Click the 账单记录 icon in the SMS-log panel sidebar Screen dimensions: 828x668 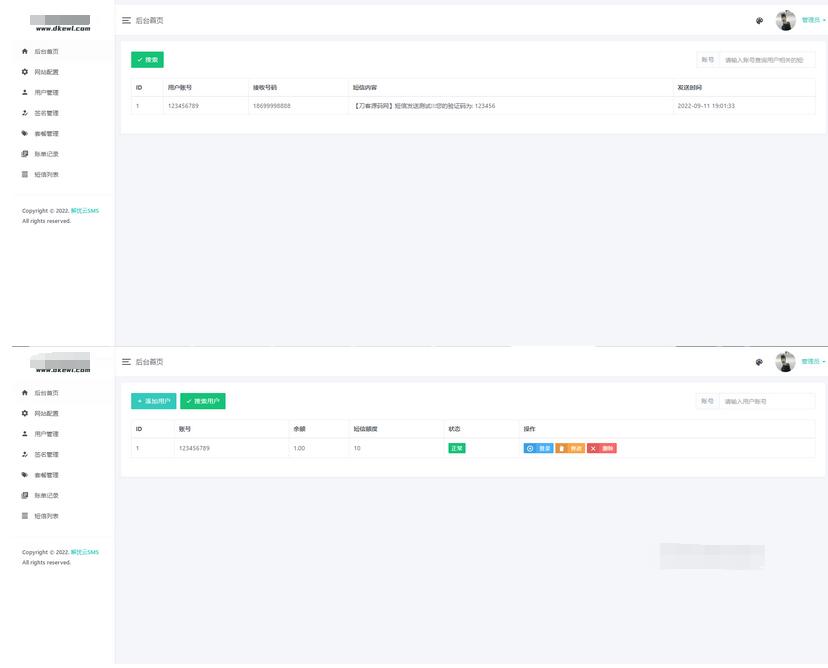point(25,154)
